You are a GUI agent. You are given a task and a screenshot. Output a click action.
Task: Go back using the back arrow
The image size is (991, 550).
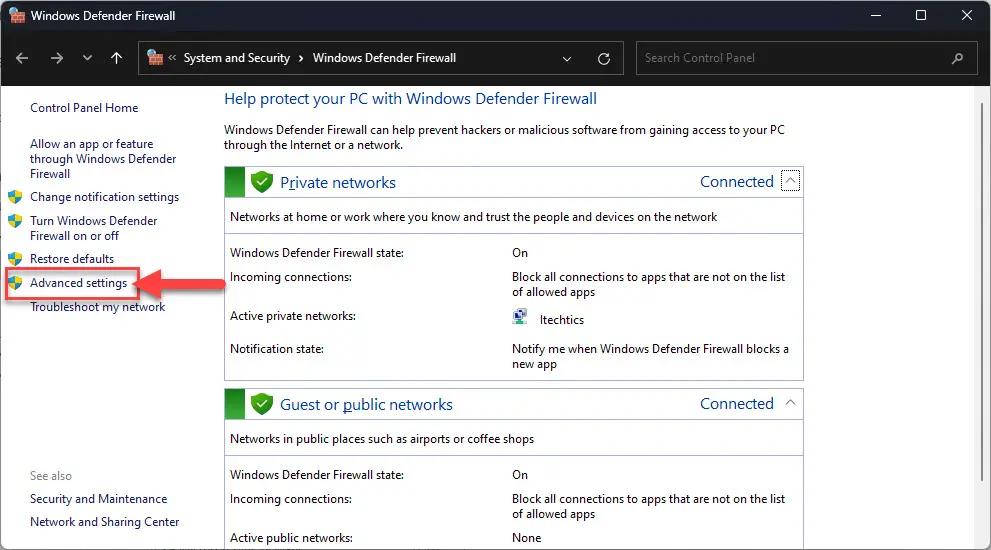click(22, 58)
